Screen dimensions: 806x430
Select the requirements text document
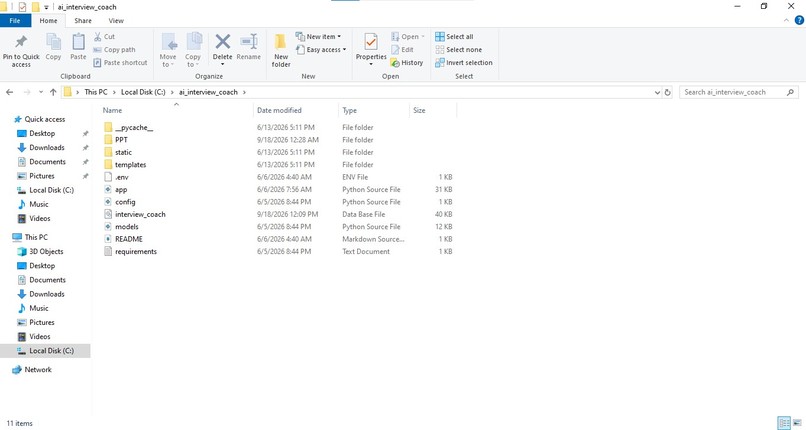coord(136,251)
